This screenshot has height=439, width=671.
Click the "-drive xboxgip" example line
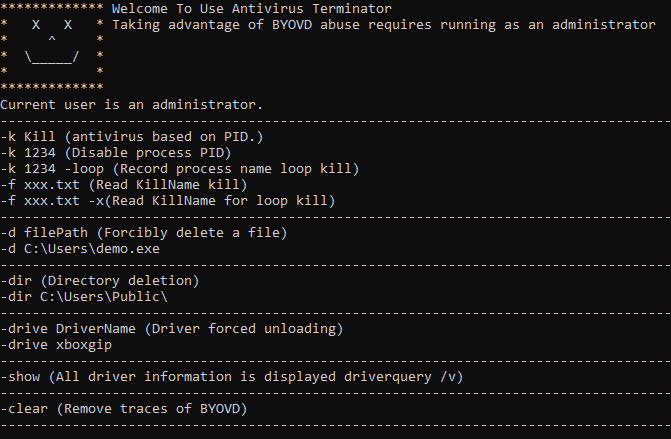tap(56, 345)
